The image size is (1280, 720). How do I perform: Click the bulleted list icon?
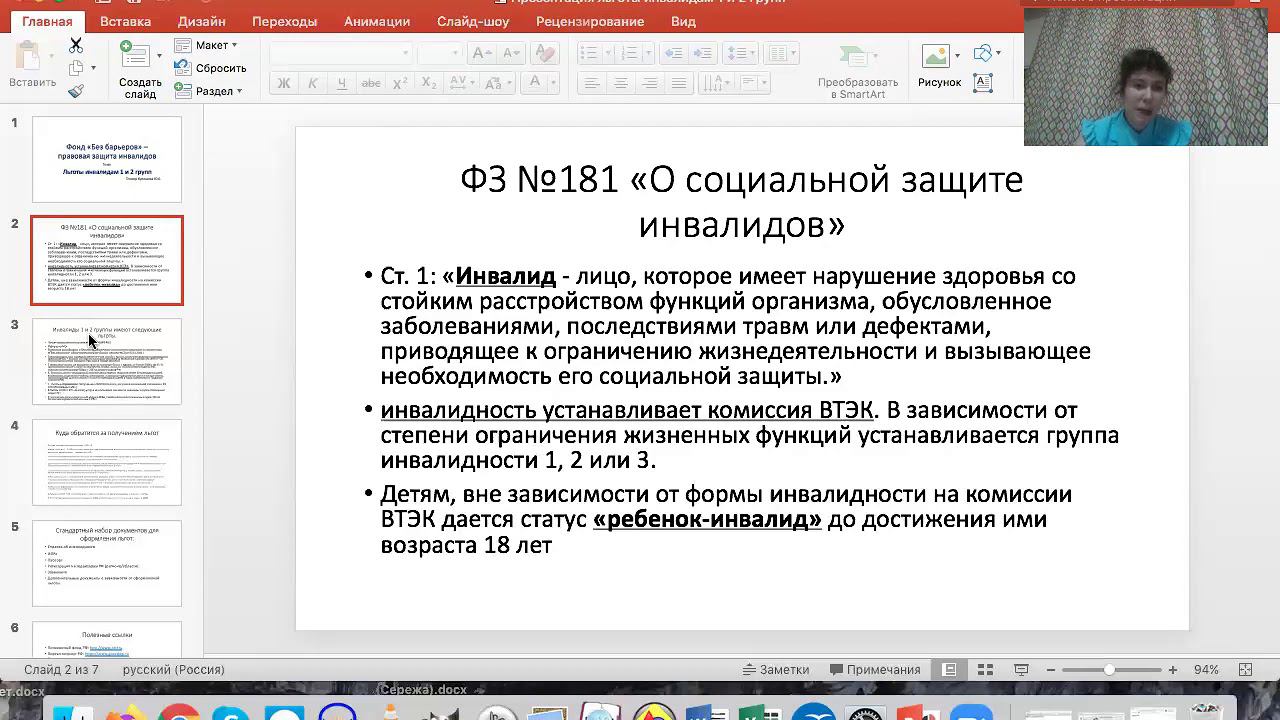[x=592, y=53]
